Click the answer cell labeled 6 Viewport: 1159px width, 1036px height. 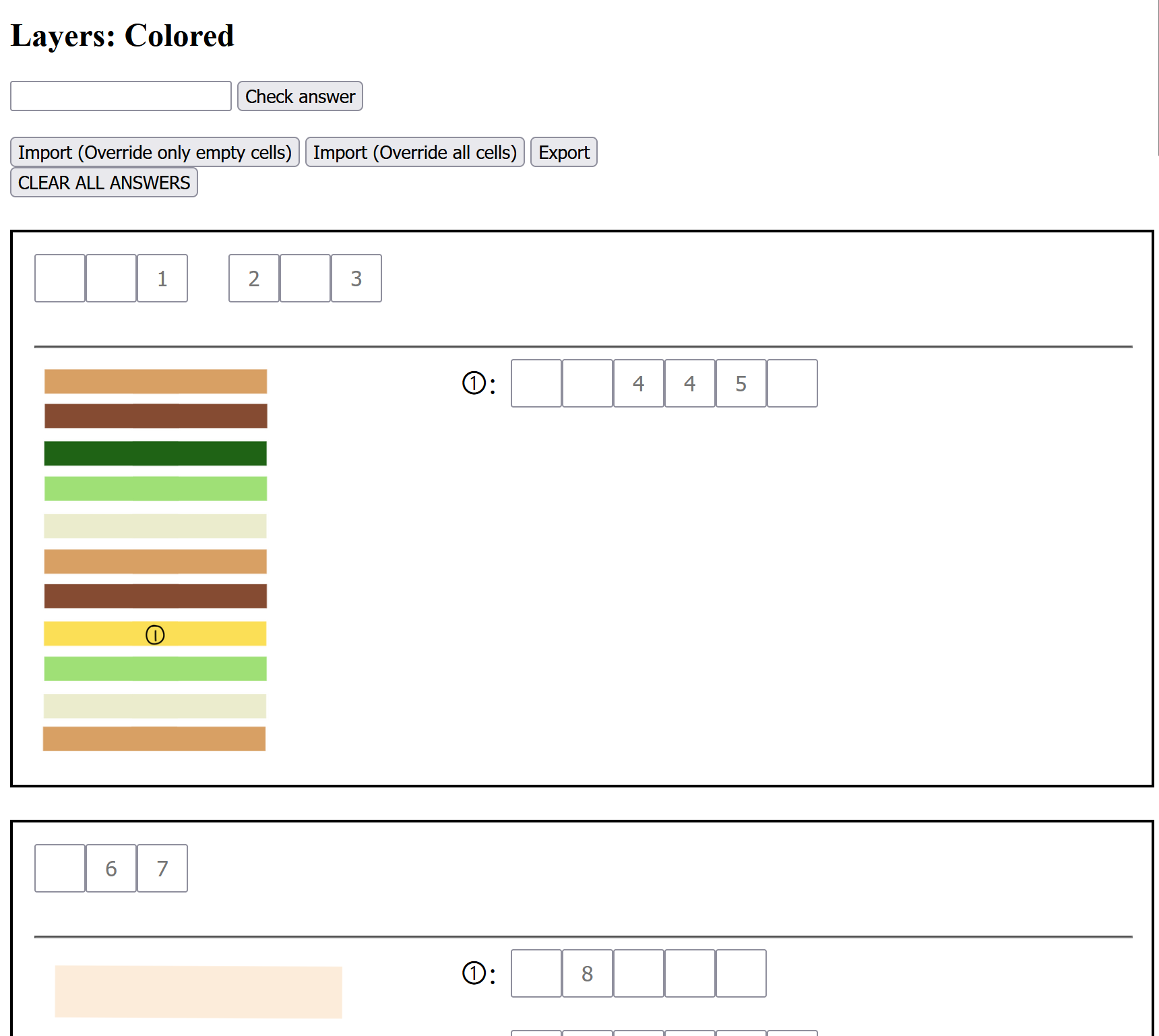(111, 868)
